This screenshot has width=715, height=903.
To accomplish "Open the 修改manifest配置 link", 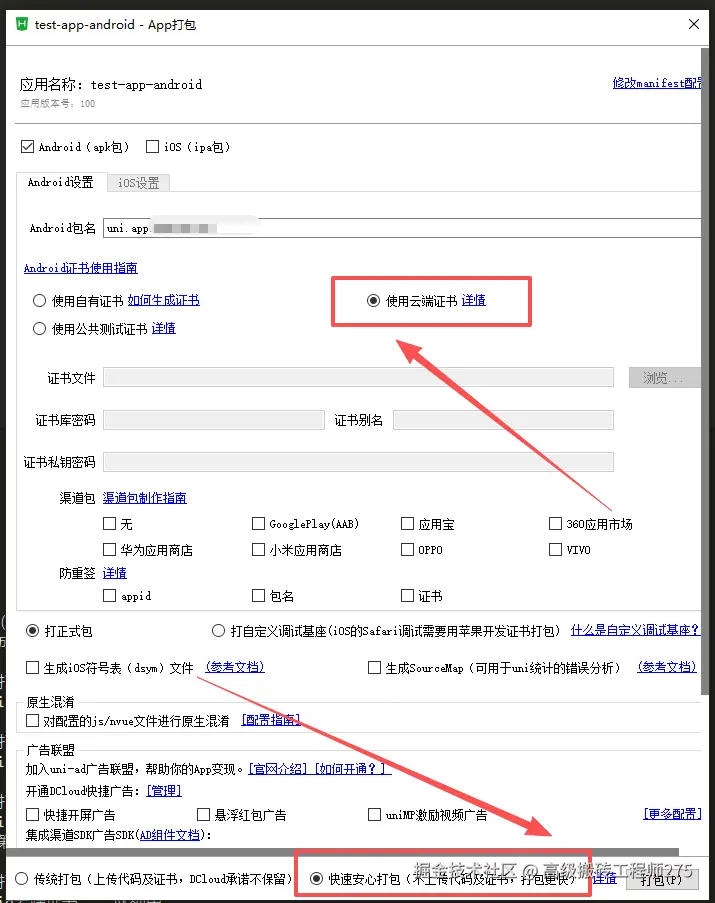I will [657, 83].
